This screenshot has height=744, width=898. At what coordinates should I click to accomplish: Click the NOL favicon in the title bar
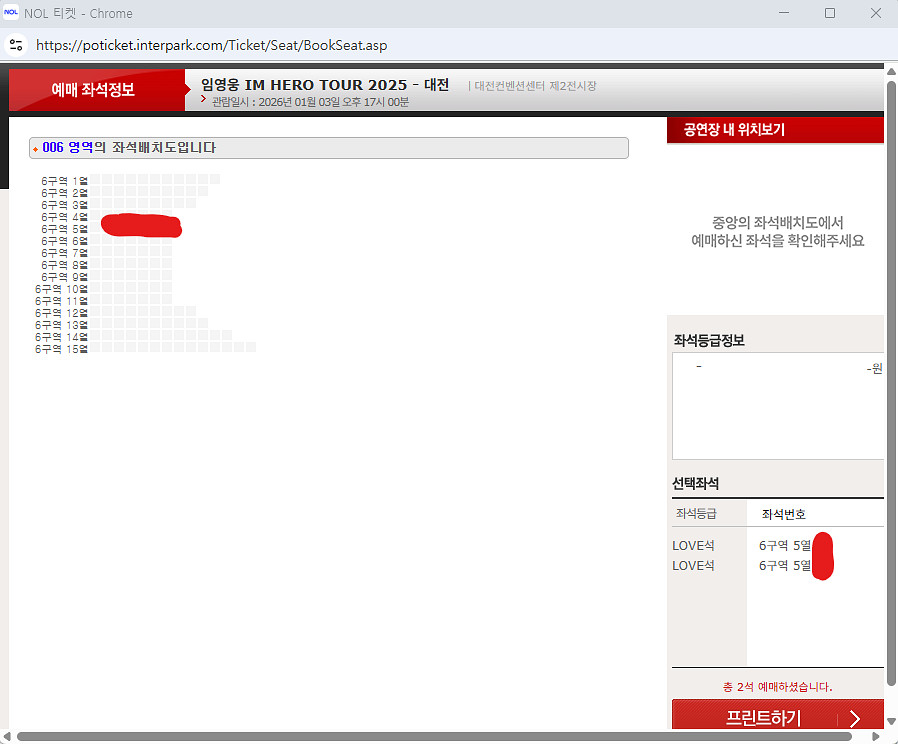click(x=11, y=13)
